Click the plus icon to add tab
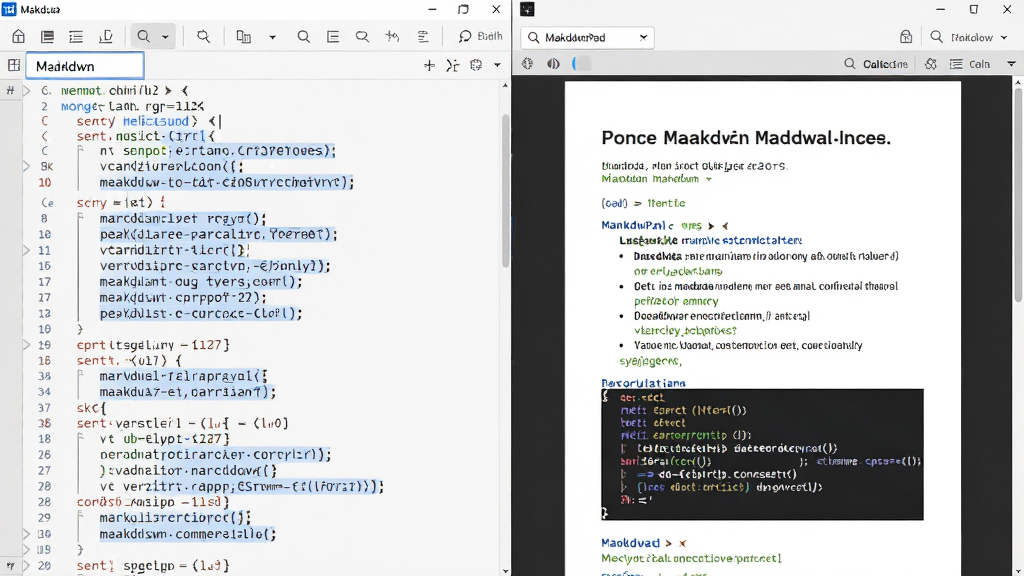 tap(429, 65)
